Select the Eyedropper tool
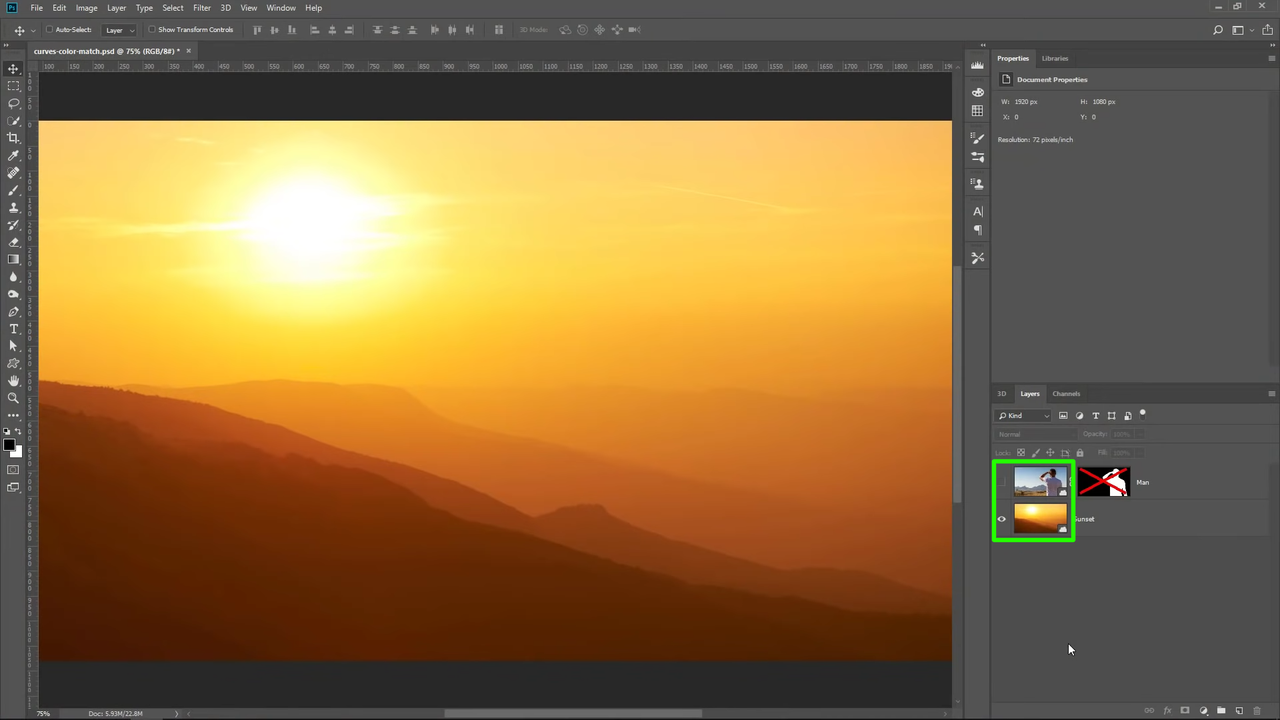The image size is (1280, 720). pyautogui.click(x=13, y=155)
